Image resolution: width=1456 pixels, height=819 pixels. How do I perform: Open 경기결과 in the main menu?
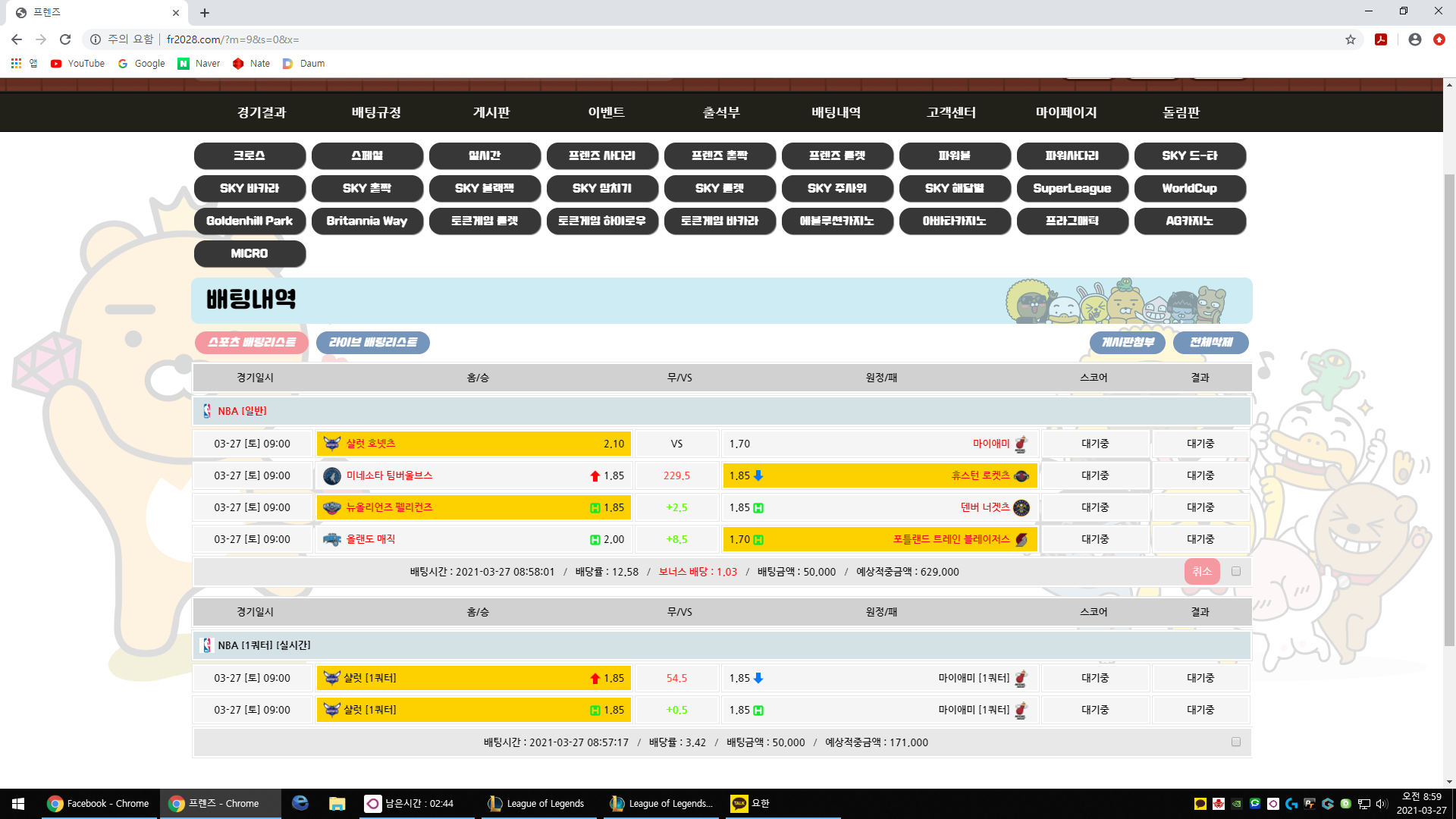tap(262, 112)
